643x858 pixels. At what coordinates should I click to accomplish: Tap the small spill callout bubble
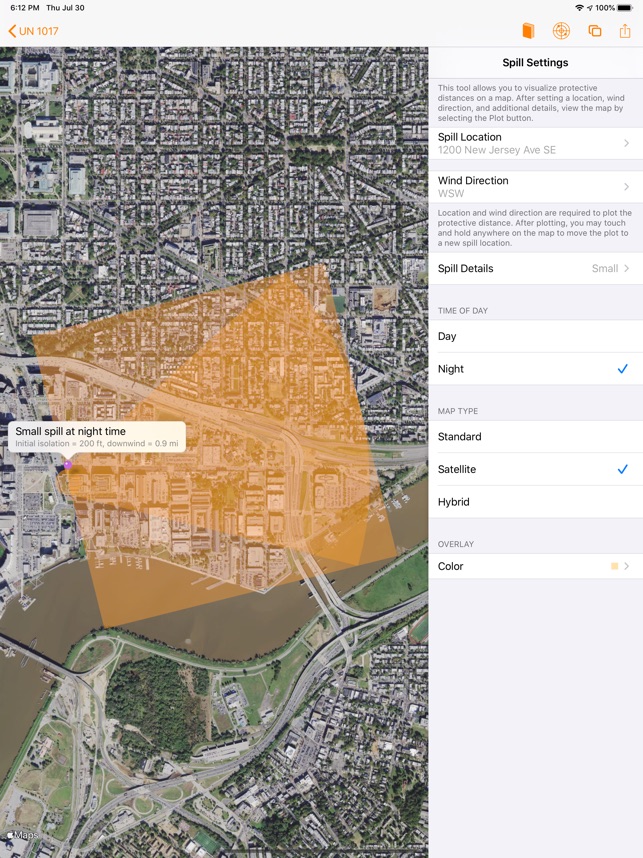(x=97, y=436)
